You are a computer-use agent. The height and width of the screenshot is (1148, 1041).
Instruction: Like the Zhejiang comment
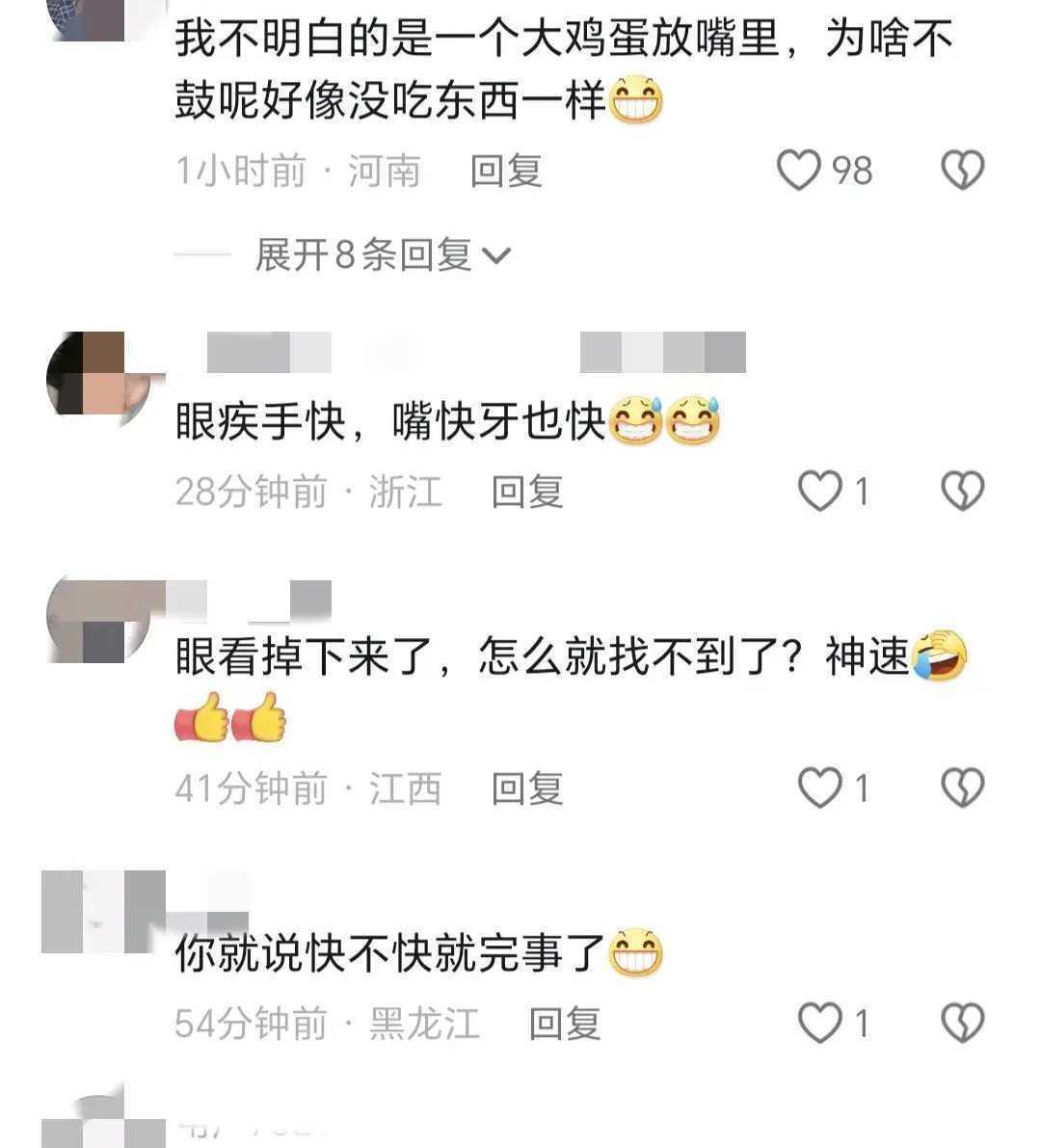coord(819,491)
